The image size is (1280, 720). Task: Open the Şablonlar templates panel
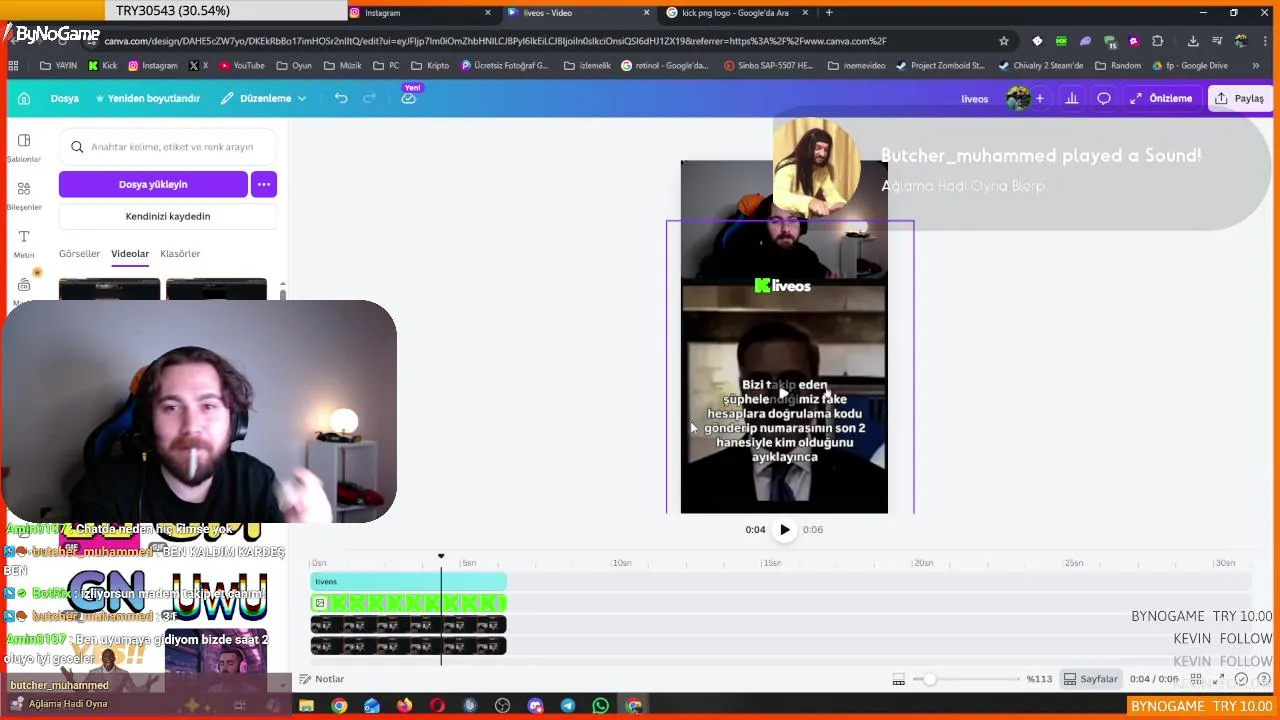pos(24,147)
